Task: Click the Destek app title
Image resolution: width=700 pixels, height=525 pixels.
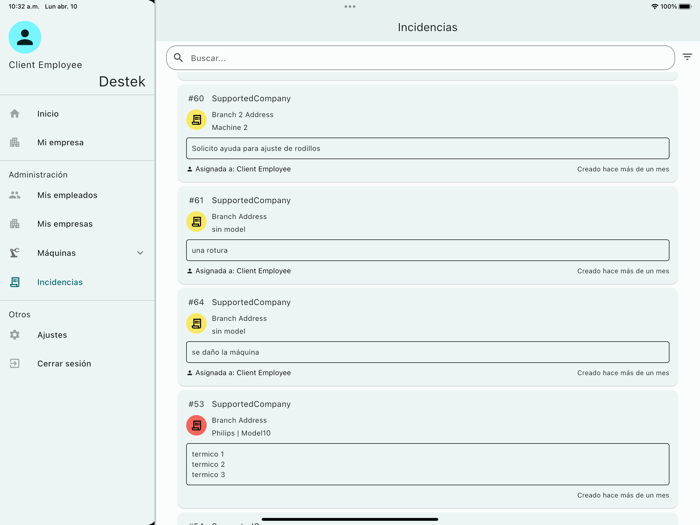Action: 122,81
